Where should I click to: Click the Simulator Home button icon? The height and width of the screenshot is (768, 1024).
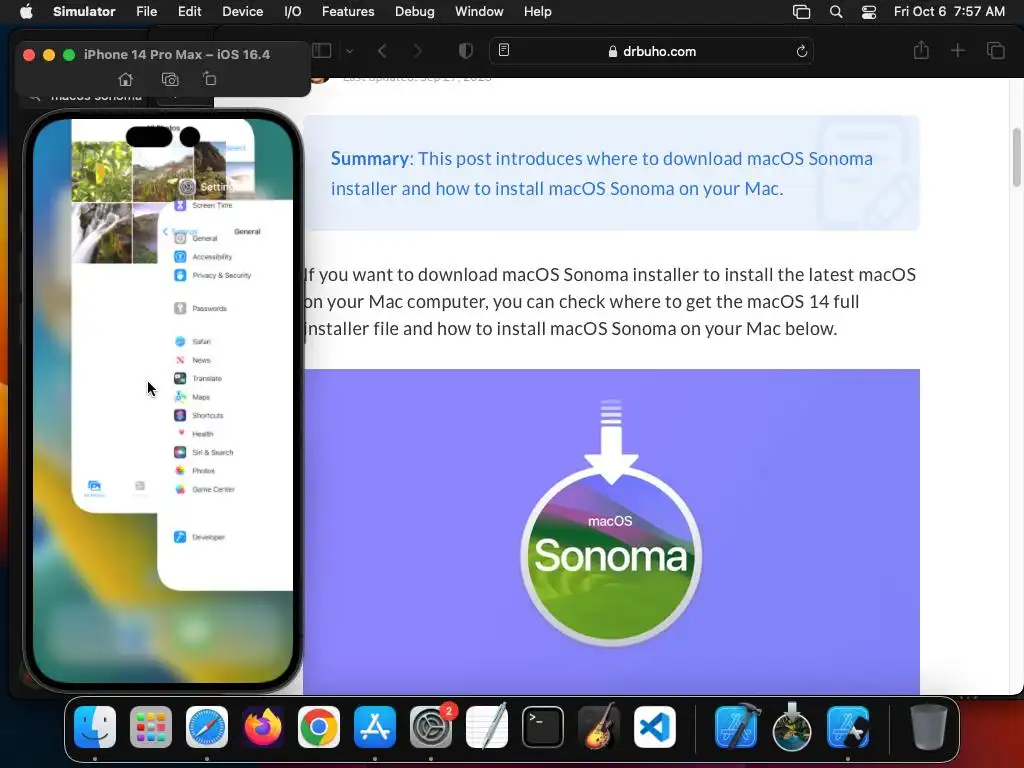point(125,79)
